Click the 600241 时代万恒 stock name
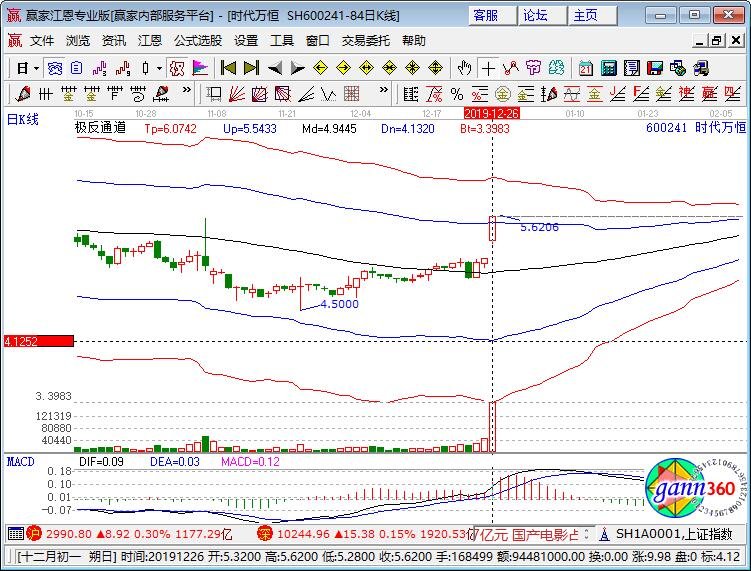The image size is (751, 571). click(696, 128)
